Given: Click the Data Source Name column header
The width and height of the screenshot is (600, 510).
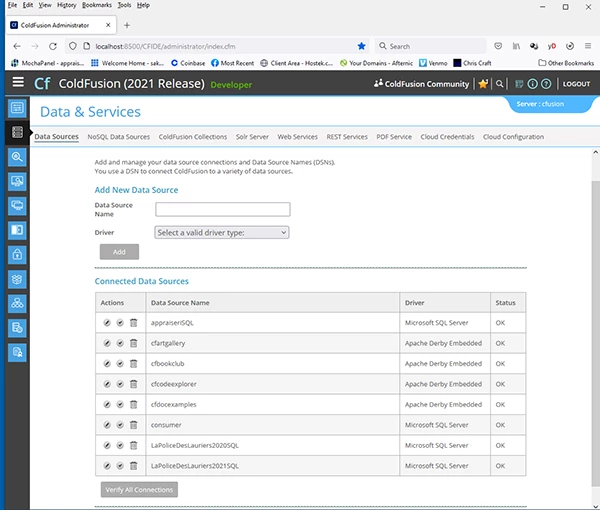Looking at the screenshot, I should tap(180, 303).
